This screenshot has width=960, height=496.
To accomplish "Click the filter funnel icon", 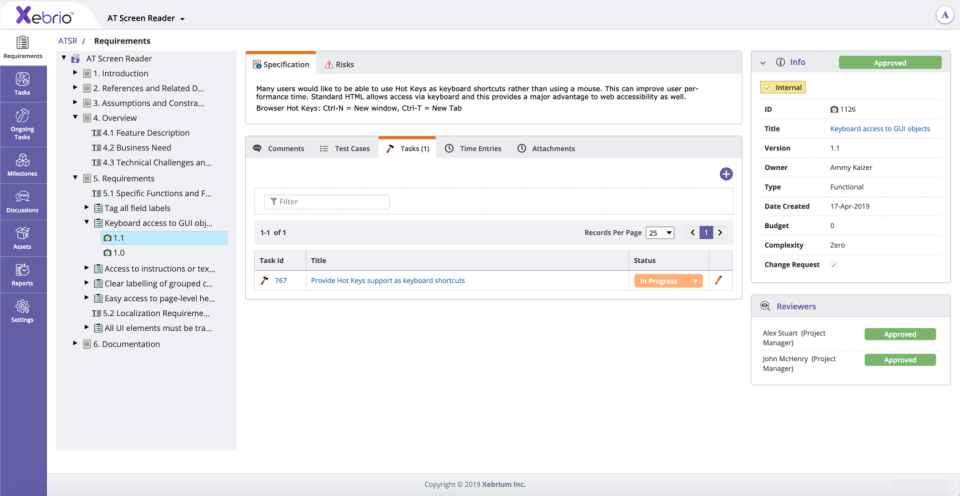I will point(274,201).
